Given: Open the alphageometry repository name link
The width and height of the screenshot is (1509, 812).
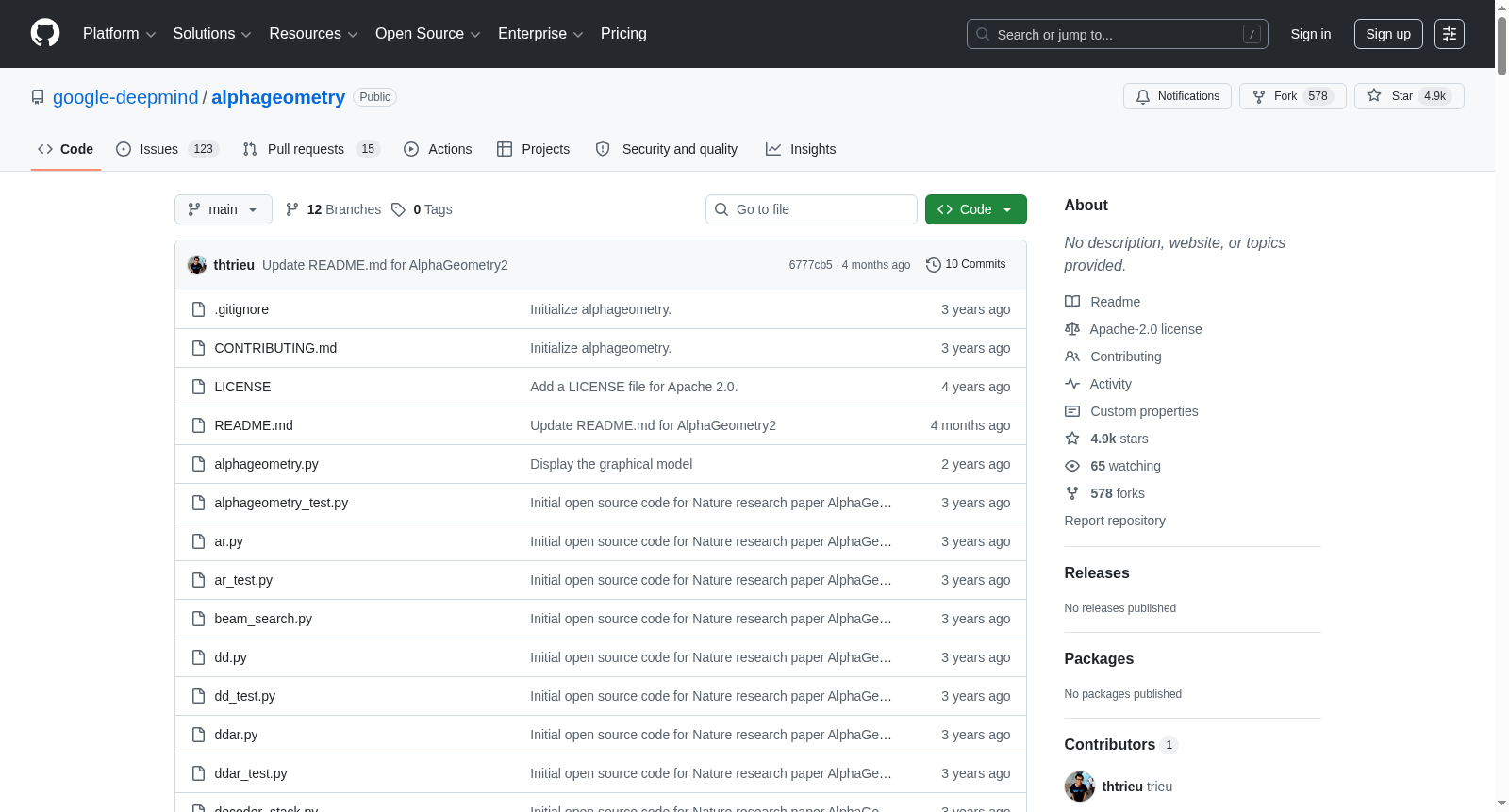Looking at the screenshot, I should (278, 97).
